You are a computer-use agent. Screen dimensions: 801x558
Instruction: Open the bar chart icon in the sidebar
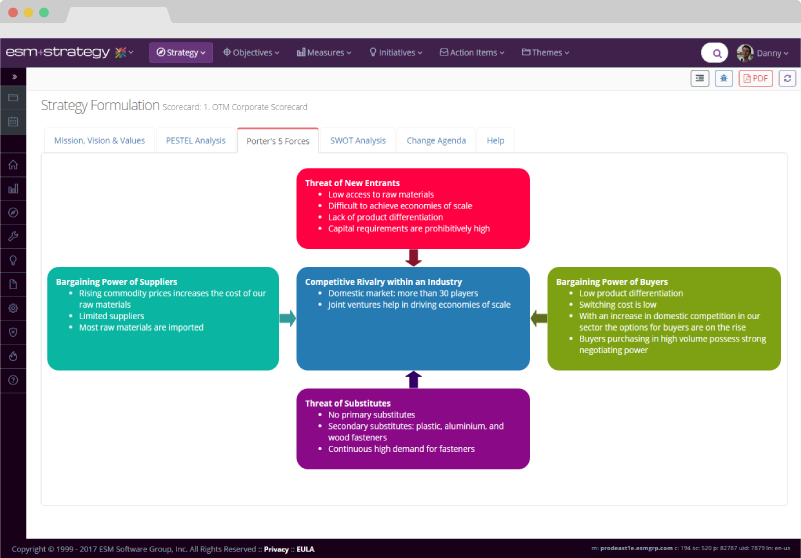pos(13,189)
